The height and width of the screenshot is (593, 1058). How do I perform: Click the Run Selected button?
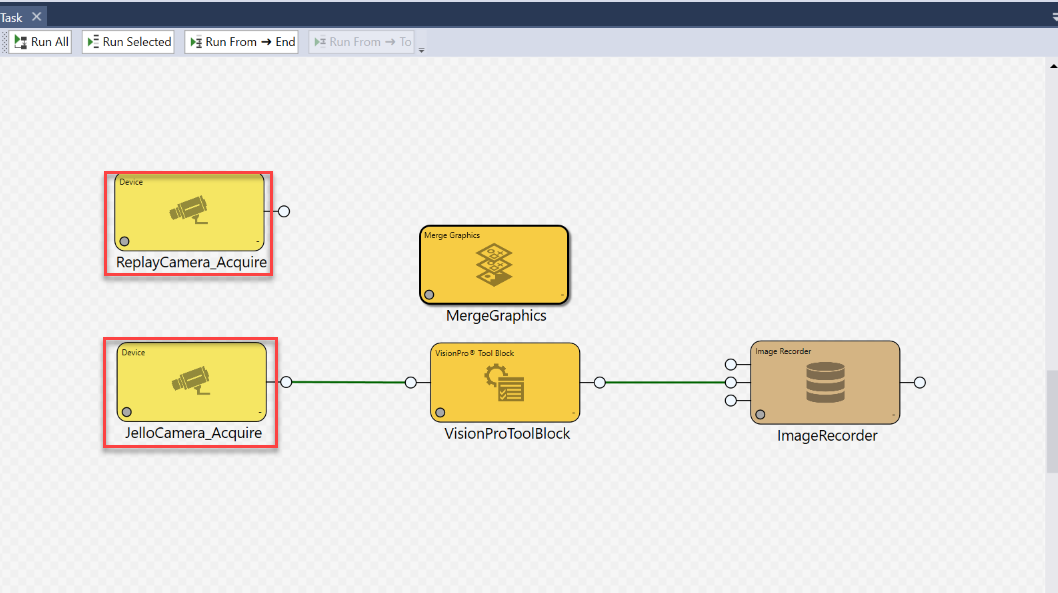pos(128,41)
